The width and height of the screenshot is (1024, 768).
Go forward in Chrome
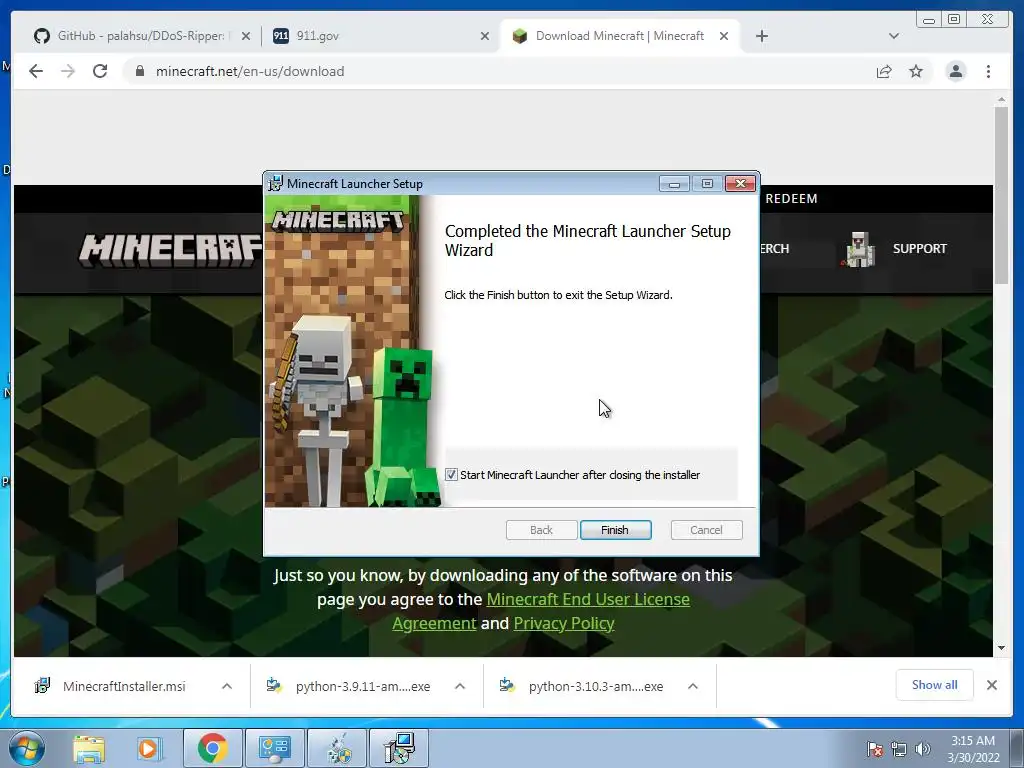(x=68, y=71)
